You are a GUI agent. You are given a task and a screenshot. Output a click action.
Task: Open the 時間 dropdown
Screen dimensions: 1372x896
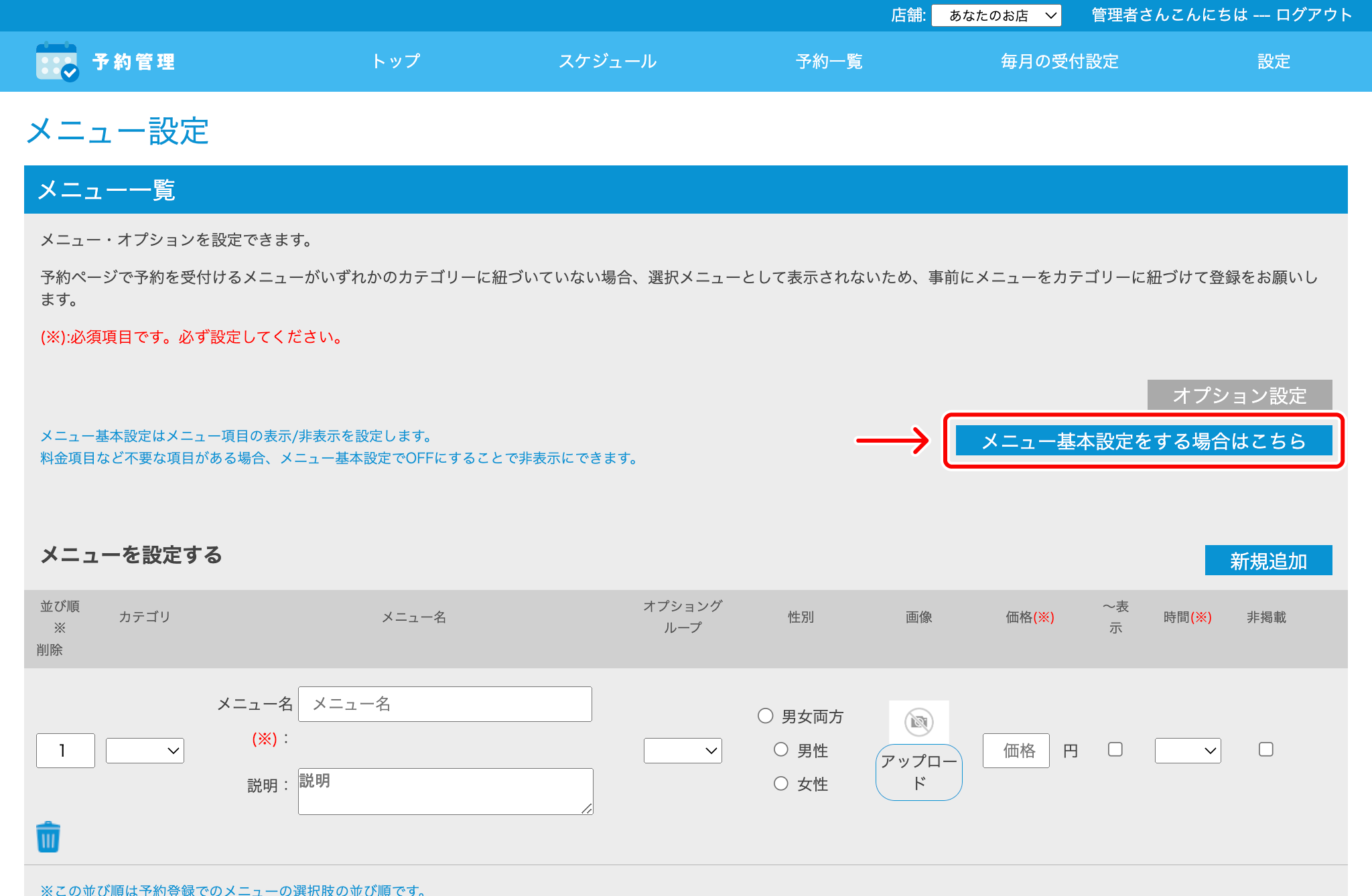pyautogui.click(x=1187, y=750)
